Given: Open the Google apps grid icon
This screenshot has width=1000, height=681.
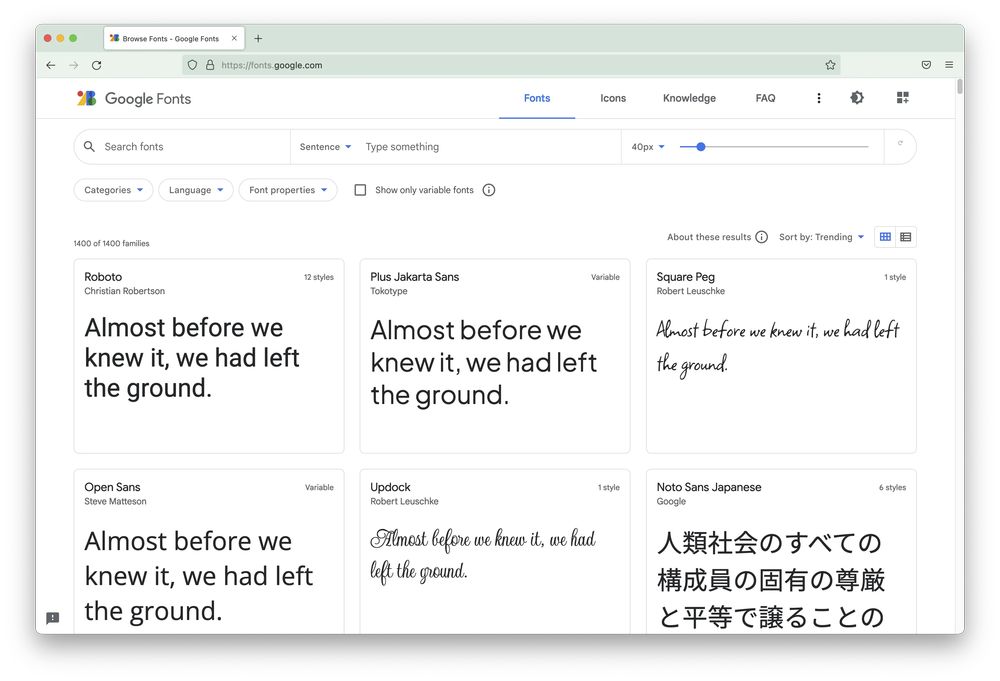Looking at the screenshot, I should tap(901, 98).
